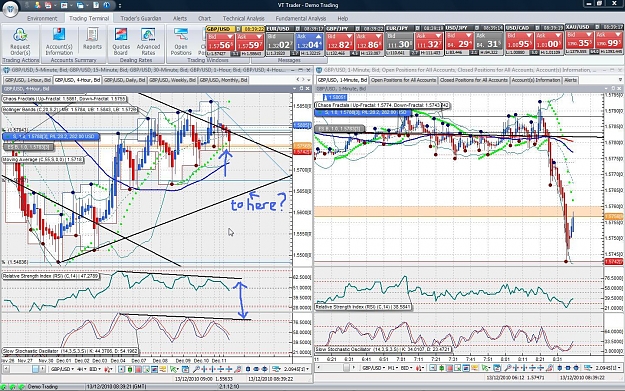Click the USD/JPY Bid price button

(459, 41)
